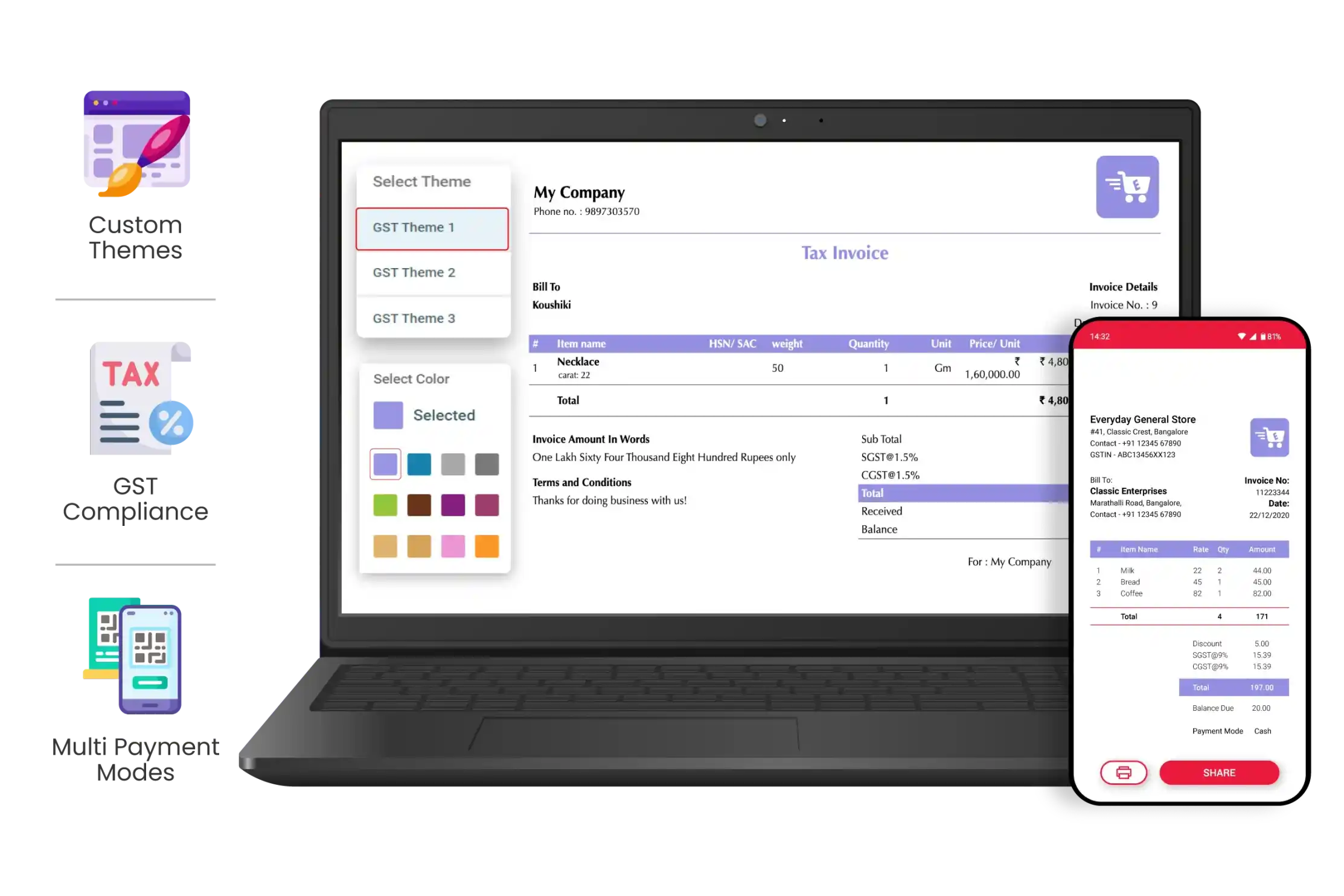Screen dimensions: 1344x896
Task: Click the pink color swatch option
Action: click(452, 545)
